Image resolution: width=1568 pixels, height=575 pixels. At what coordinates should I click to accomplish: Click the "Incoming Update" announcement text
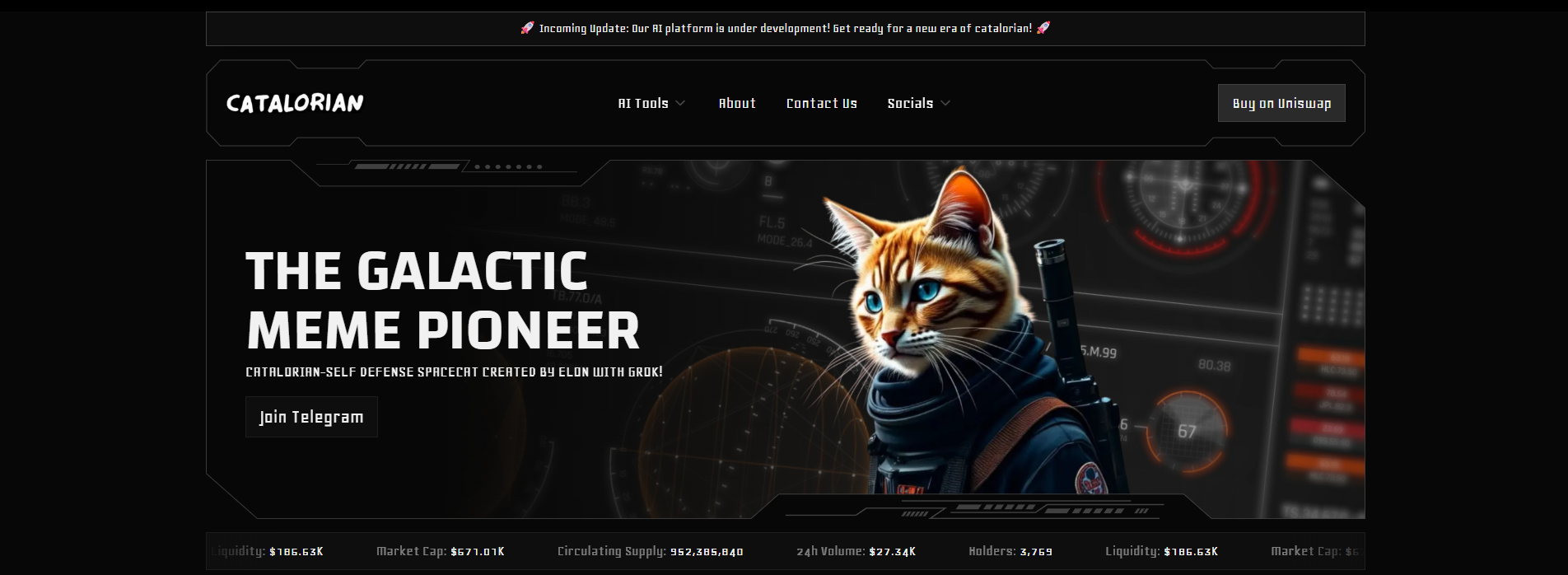(x=786, y=28)
